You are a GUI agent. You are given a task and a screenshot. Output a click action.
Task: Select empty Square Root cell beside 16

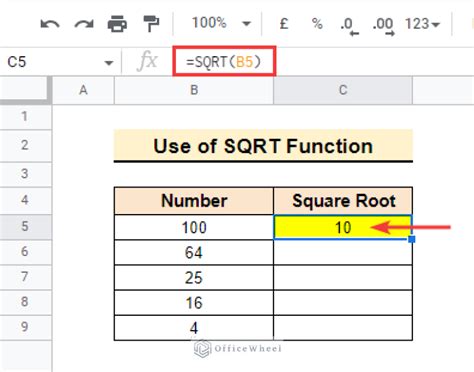[x=343, y=303]
